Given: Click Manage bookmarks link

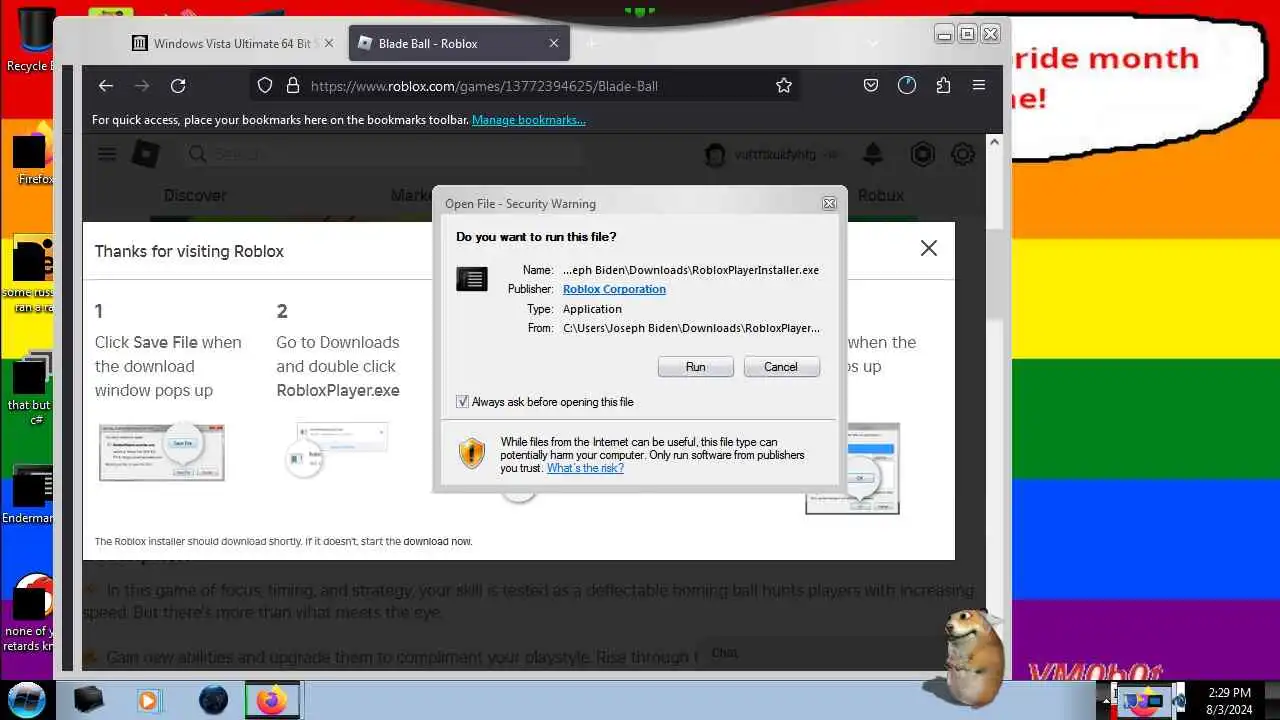Looking at the screenshot, I should [x=529, y=120].
